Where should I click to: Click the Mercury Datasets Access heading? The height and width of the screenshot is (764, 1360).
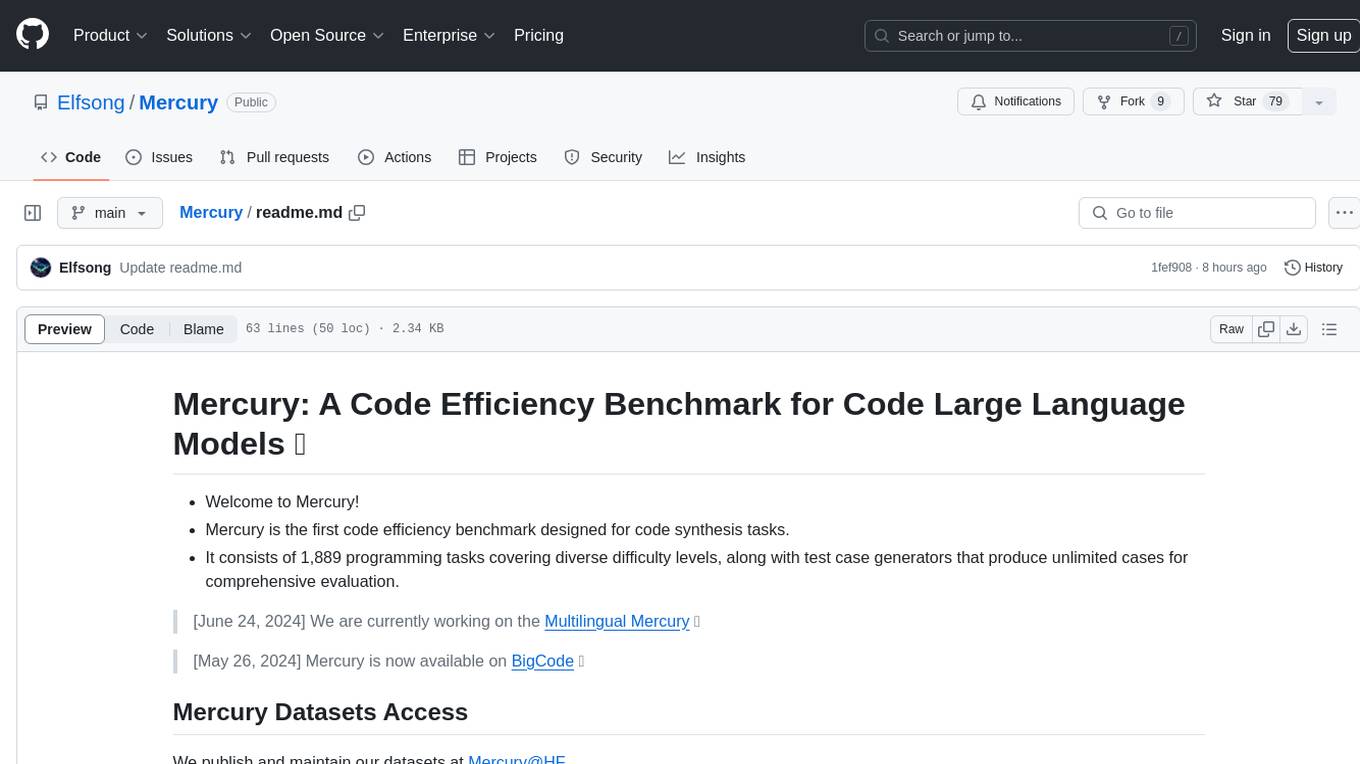pos(320,712)
